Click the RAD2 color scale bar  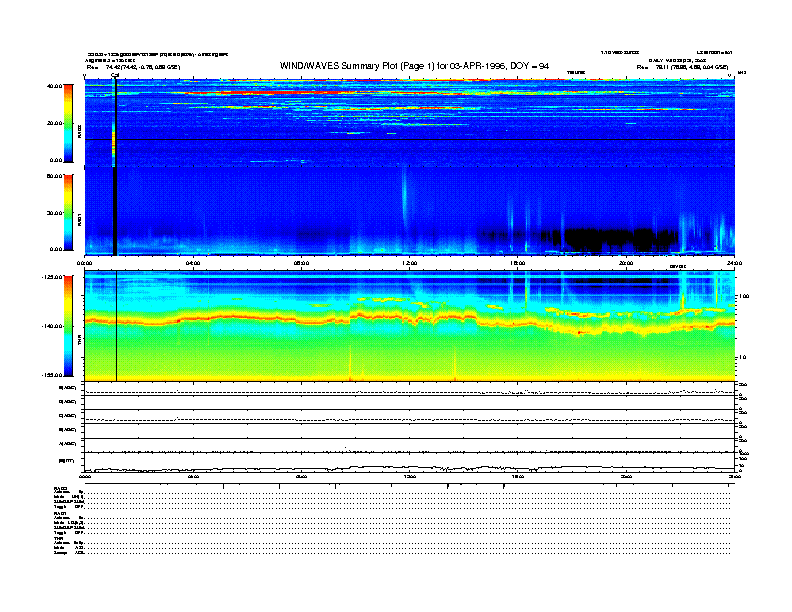coord(68,123)
